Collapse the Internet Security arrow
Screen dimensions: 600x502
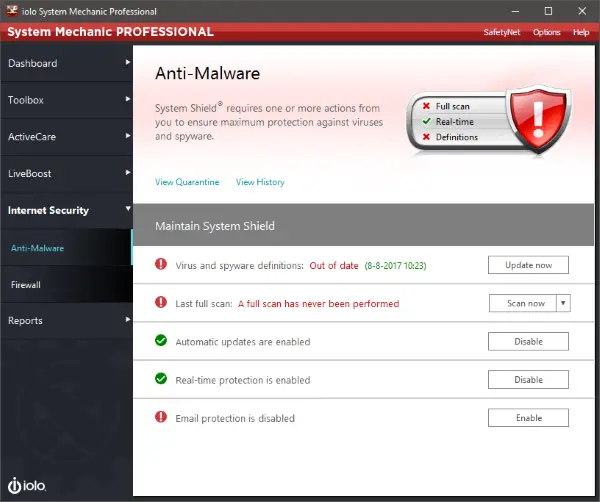click(x=128, y=209)
